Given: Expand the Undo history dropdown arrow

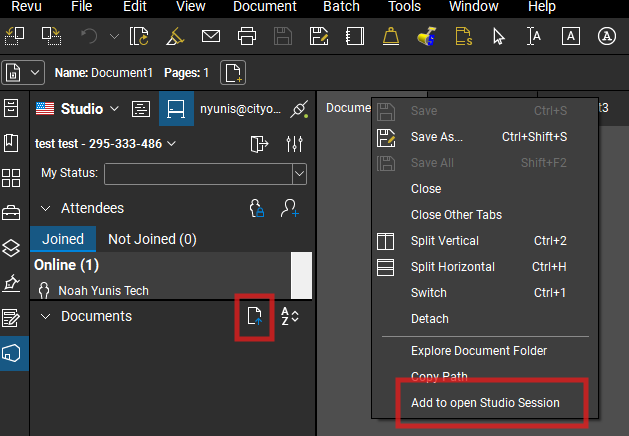Looking at the screenshot, I should click(x=114, y=37).
